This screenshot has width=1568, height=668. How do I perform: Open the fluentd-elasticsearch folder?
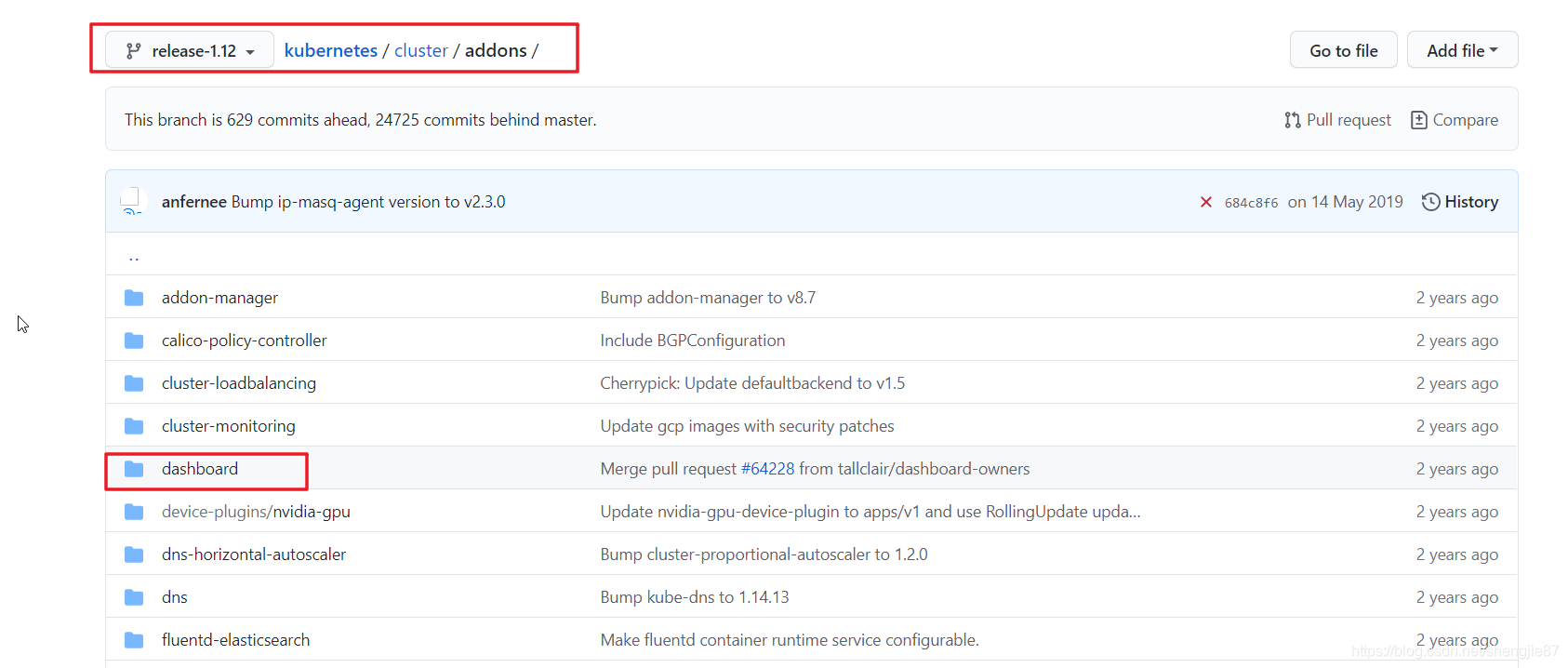pyautogui.click(x=236, y=640)
